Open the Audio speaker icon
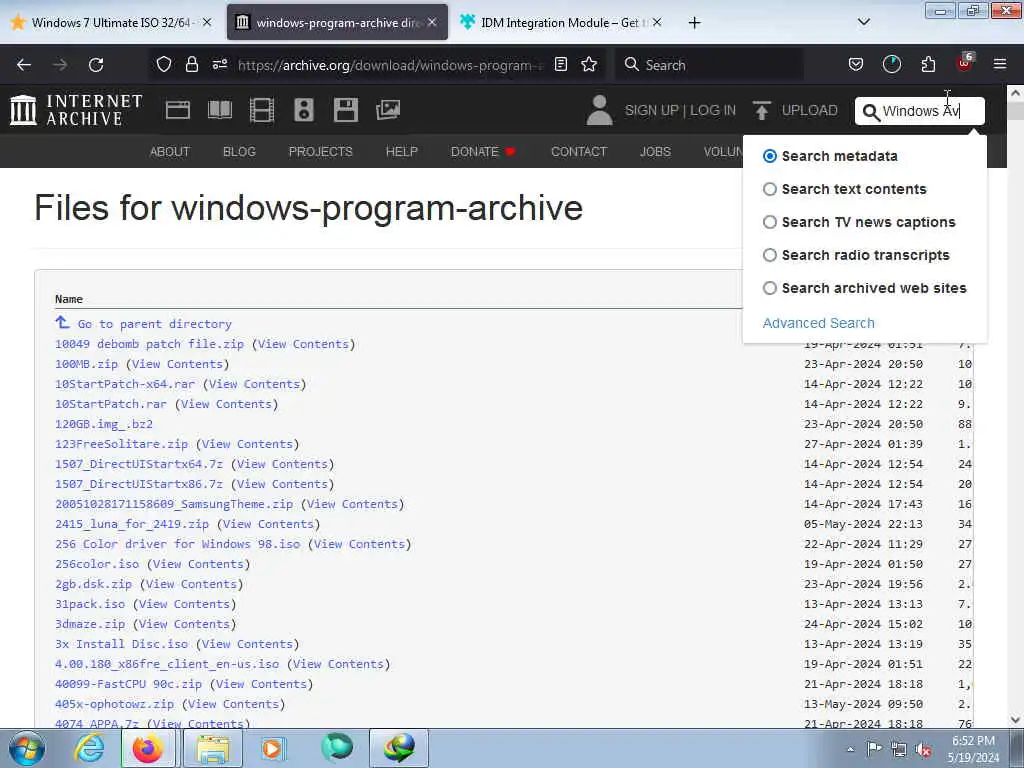 [304, 110]
